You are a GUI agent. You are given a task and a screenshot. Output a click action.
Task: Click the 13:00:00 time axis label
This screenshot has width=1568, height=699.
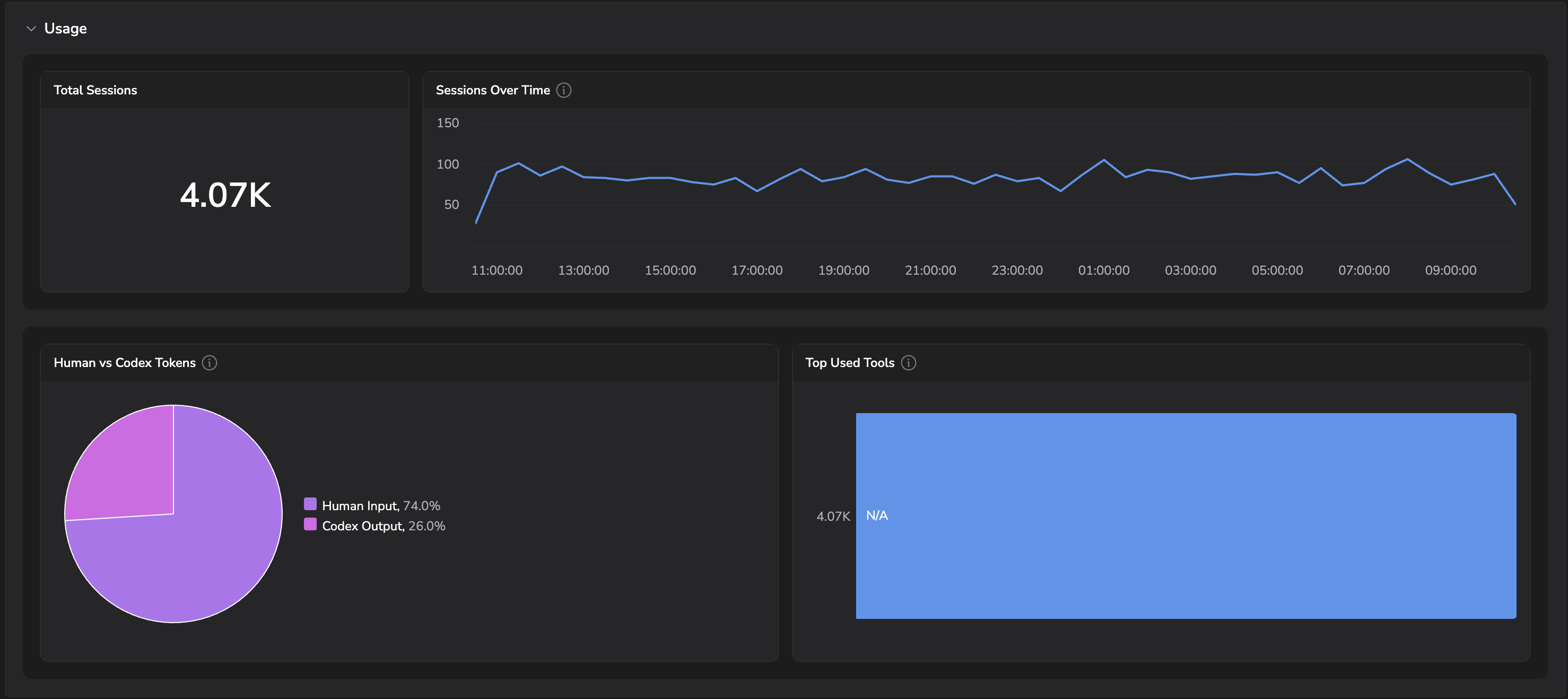click(x=583, y=270)
